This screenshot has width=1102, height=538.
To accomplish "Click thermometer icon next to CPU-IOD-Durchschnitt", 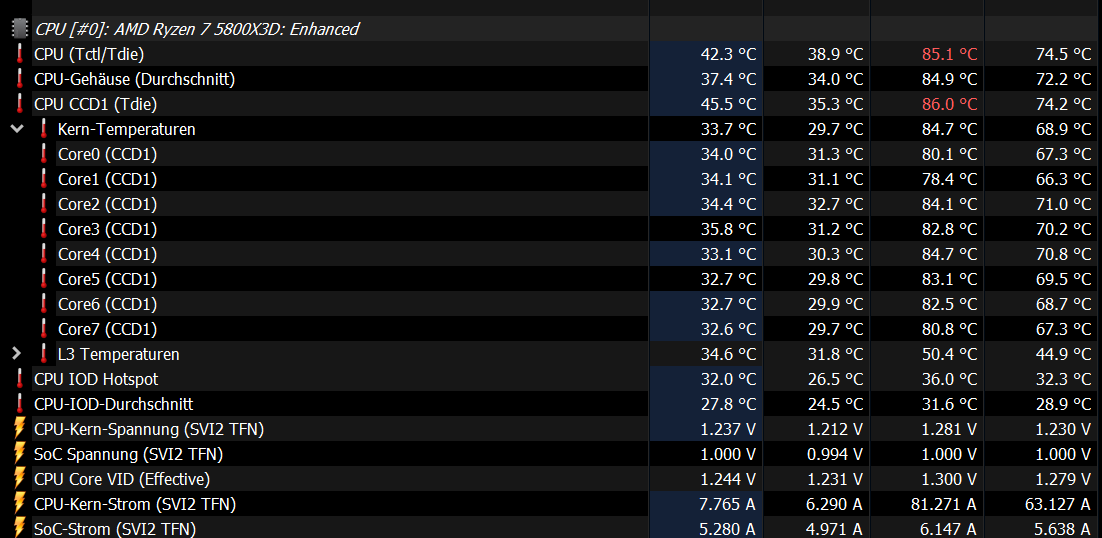I will coord(20,404).
